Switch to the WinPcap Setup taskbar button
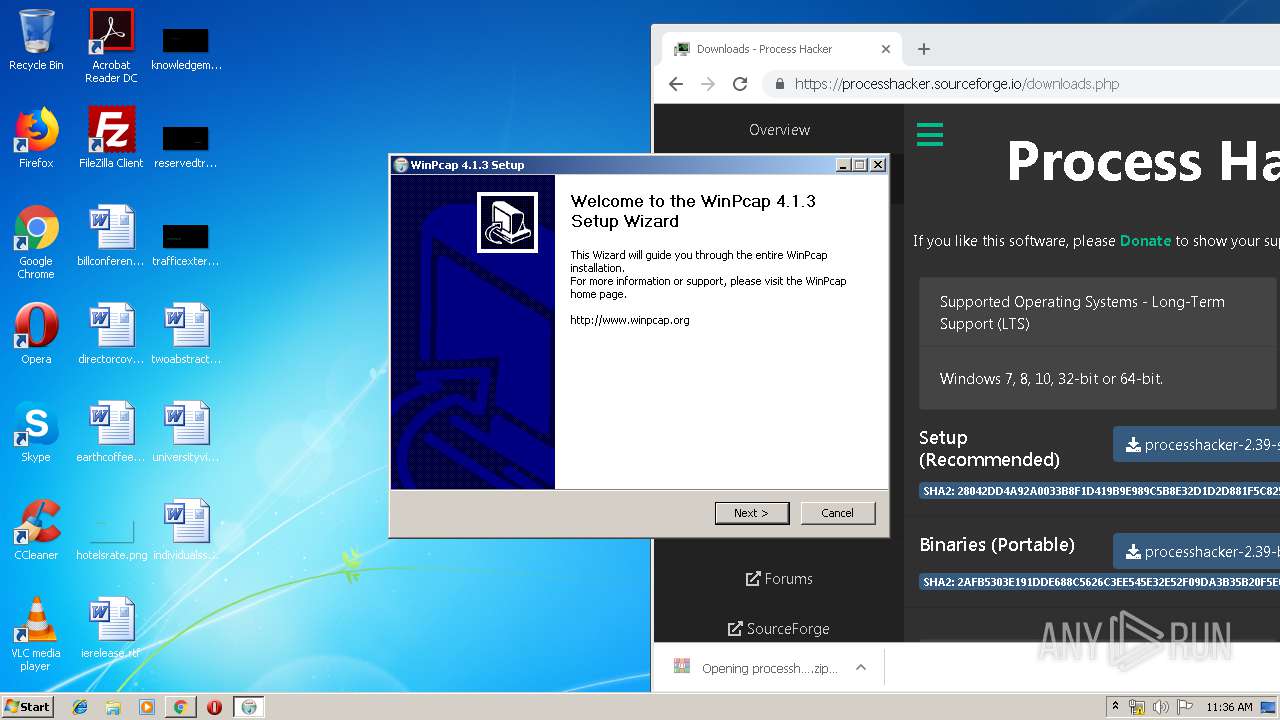1280x720 pixels. coord(249,707)
